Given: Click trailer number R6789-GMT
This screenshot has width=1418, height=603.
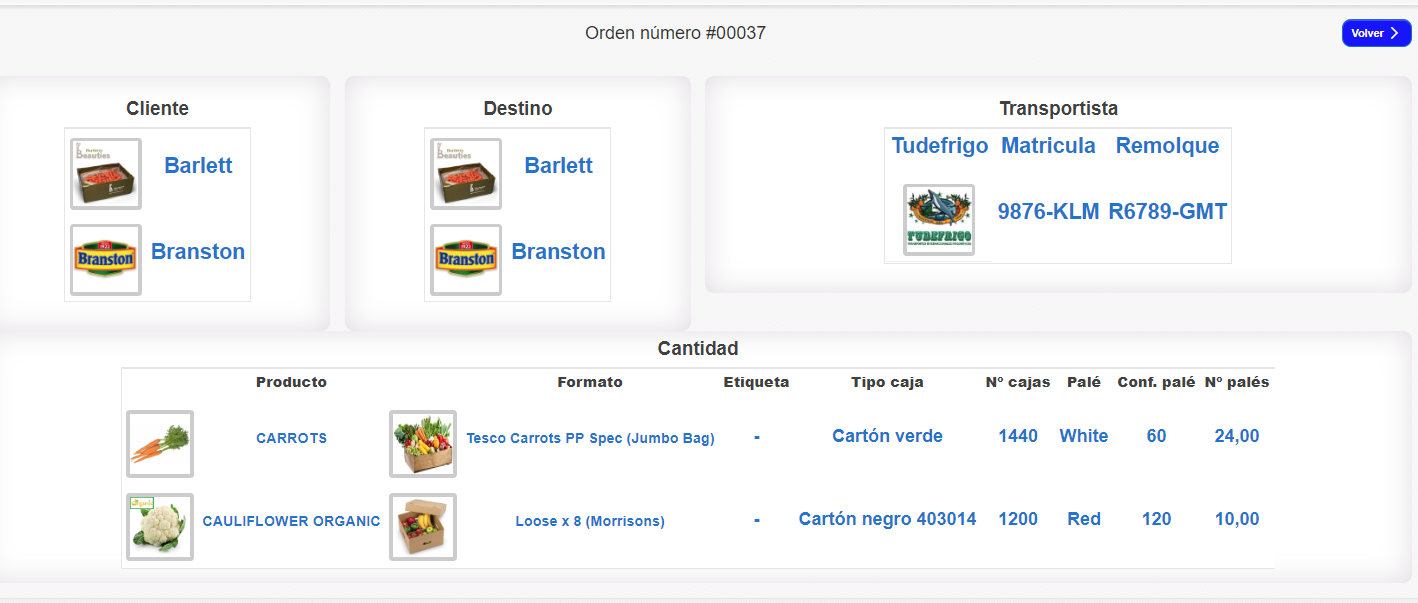Looking at the screenshot, I should [1167, 212].
